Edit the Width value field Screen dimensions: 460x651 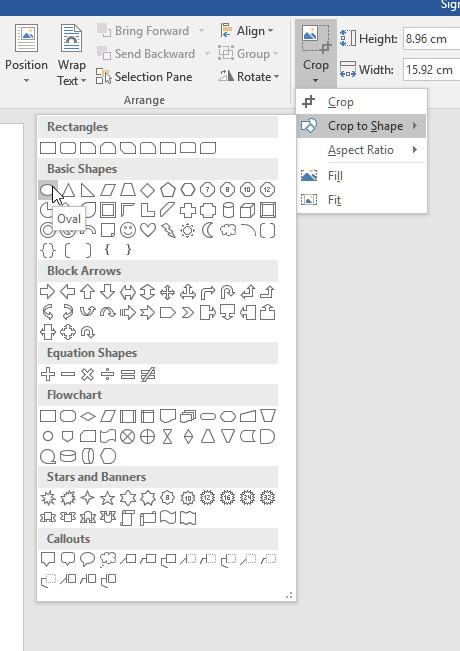point(432,69)
